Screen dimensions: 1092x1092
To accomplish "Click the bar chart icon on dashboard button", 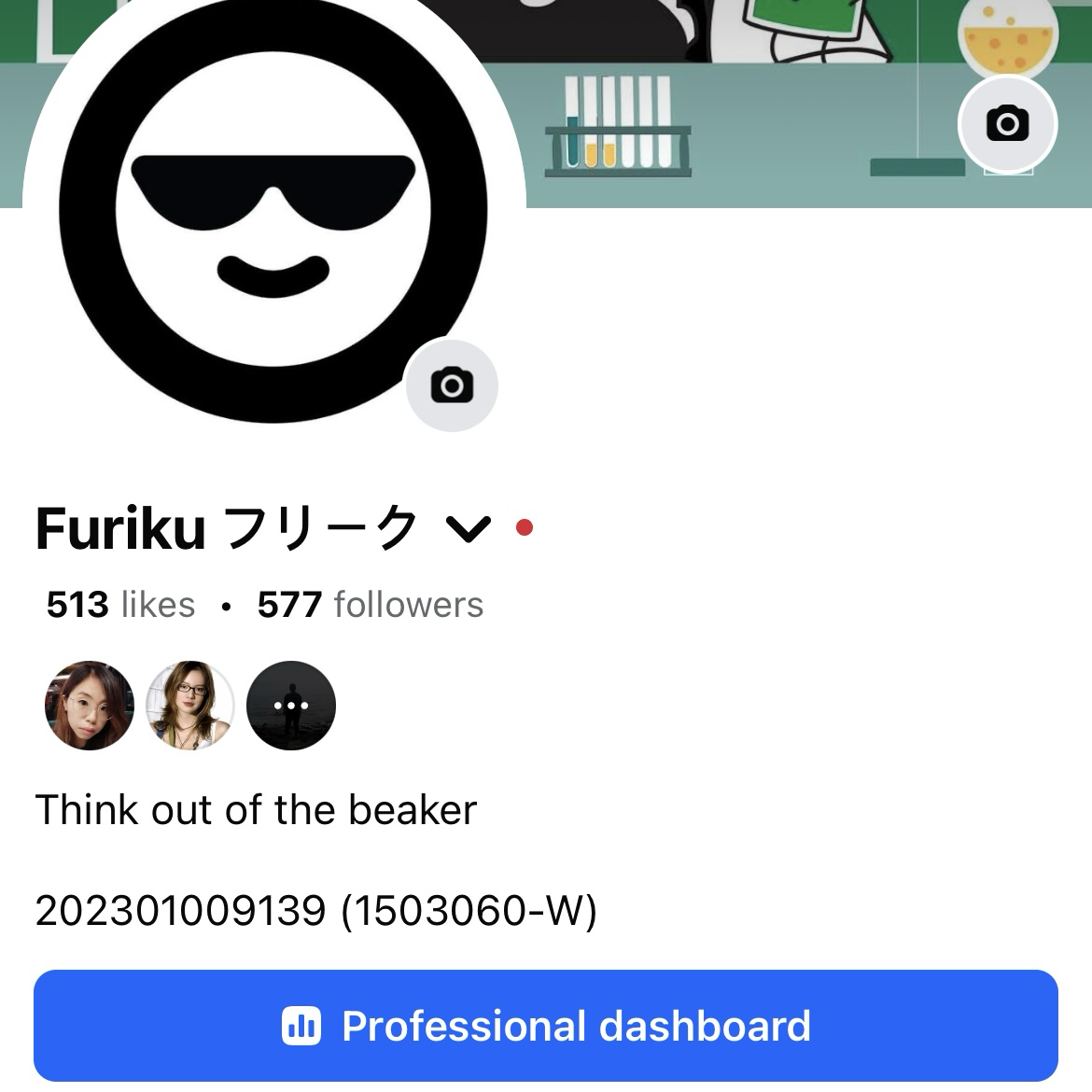I will (x=301, y=1026).
